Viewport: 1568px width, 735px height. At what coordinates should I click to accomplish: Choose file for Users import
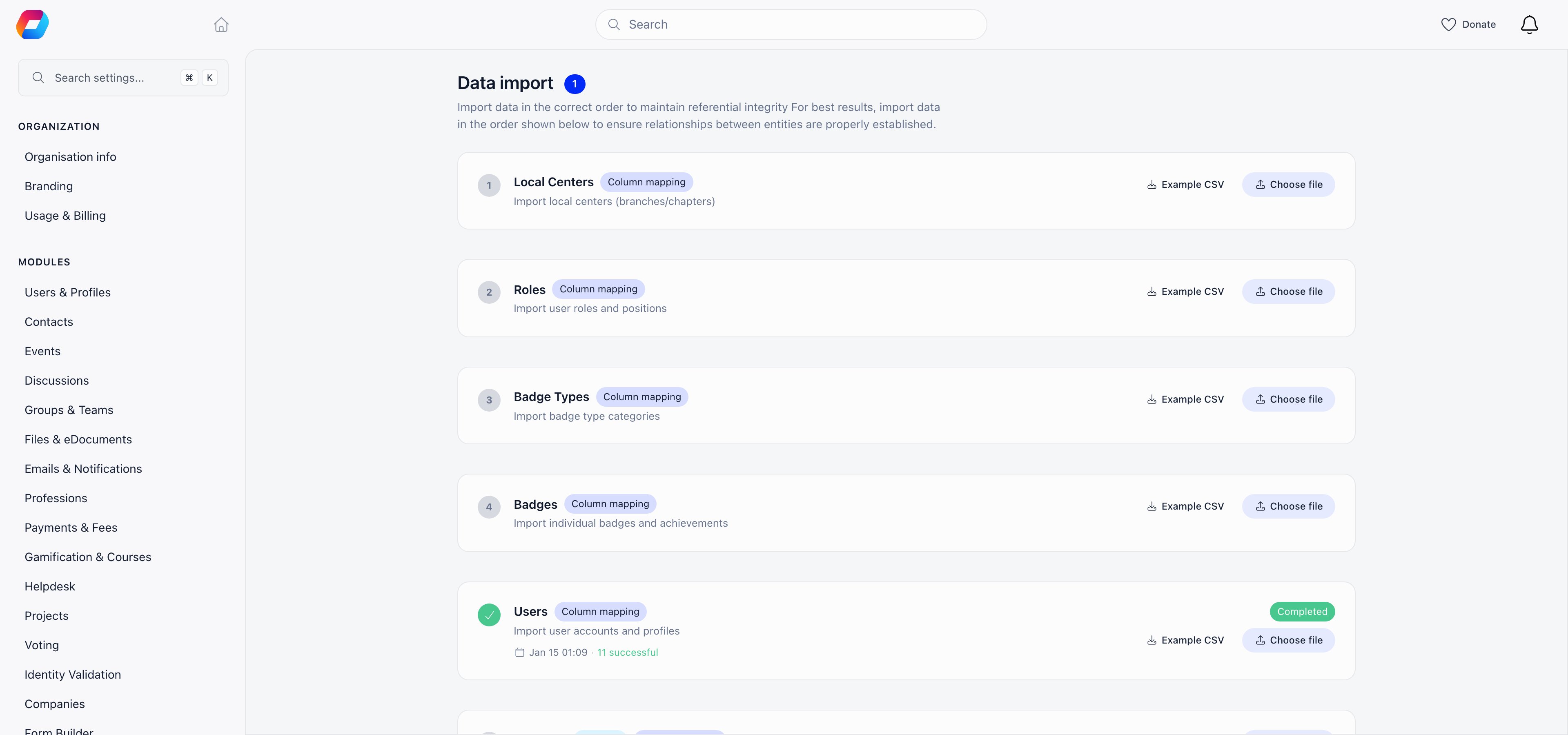[1288, 640]
